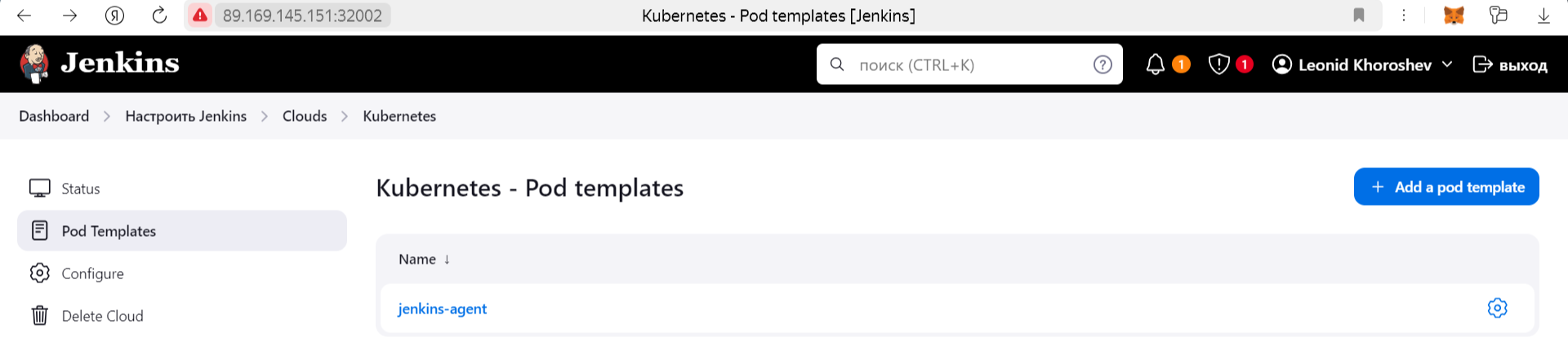Open the jenkins-agent pod template link
1568x342 pixels.
442,309
